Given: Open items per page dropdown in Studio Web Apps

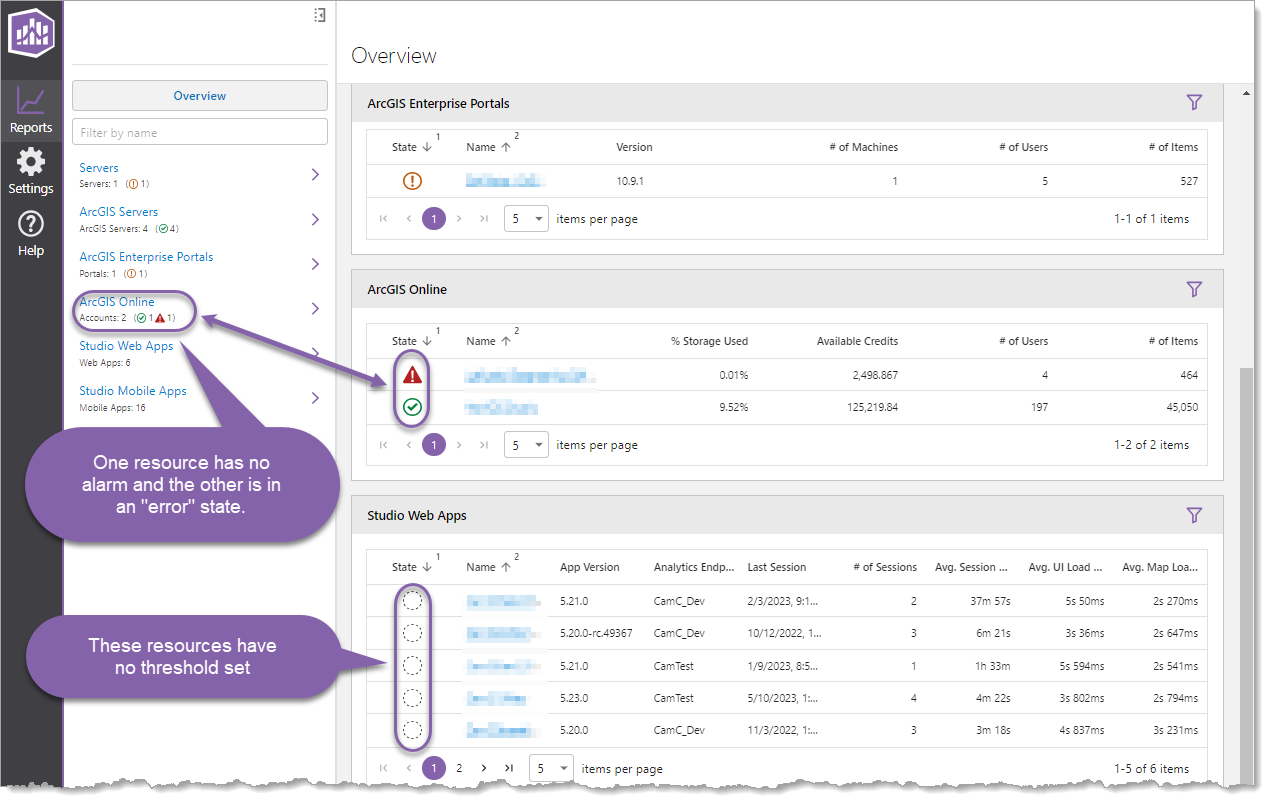Looking at the screenshot, I should [x=551, y=769].
